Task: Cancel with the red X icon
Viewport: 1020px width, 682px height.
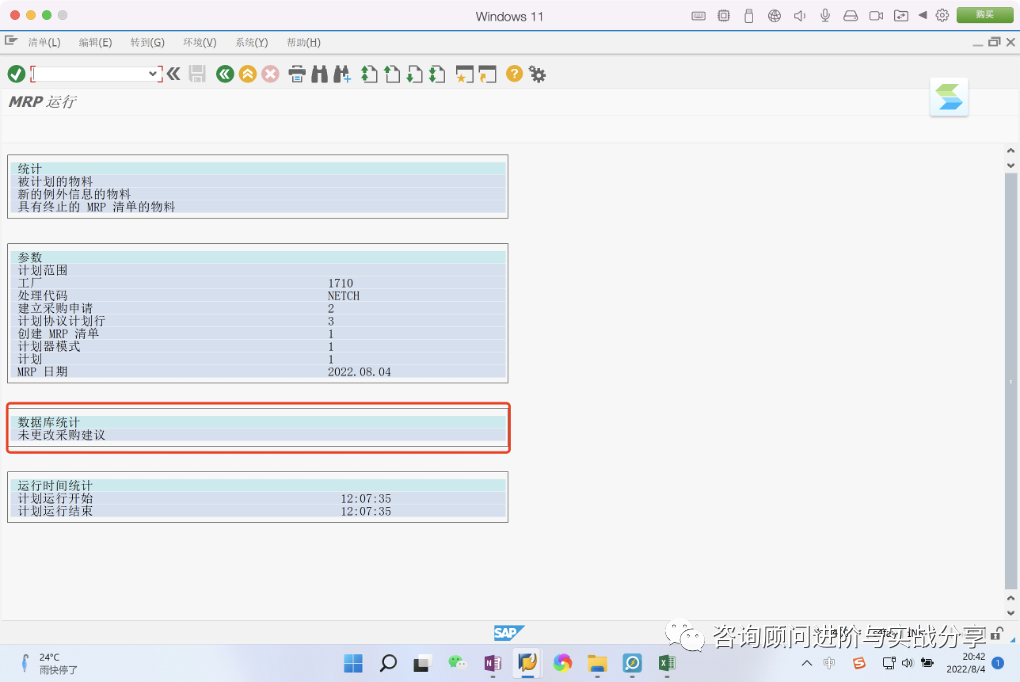Action: pos(271,74)
